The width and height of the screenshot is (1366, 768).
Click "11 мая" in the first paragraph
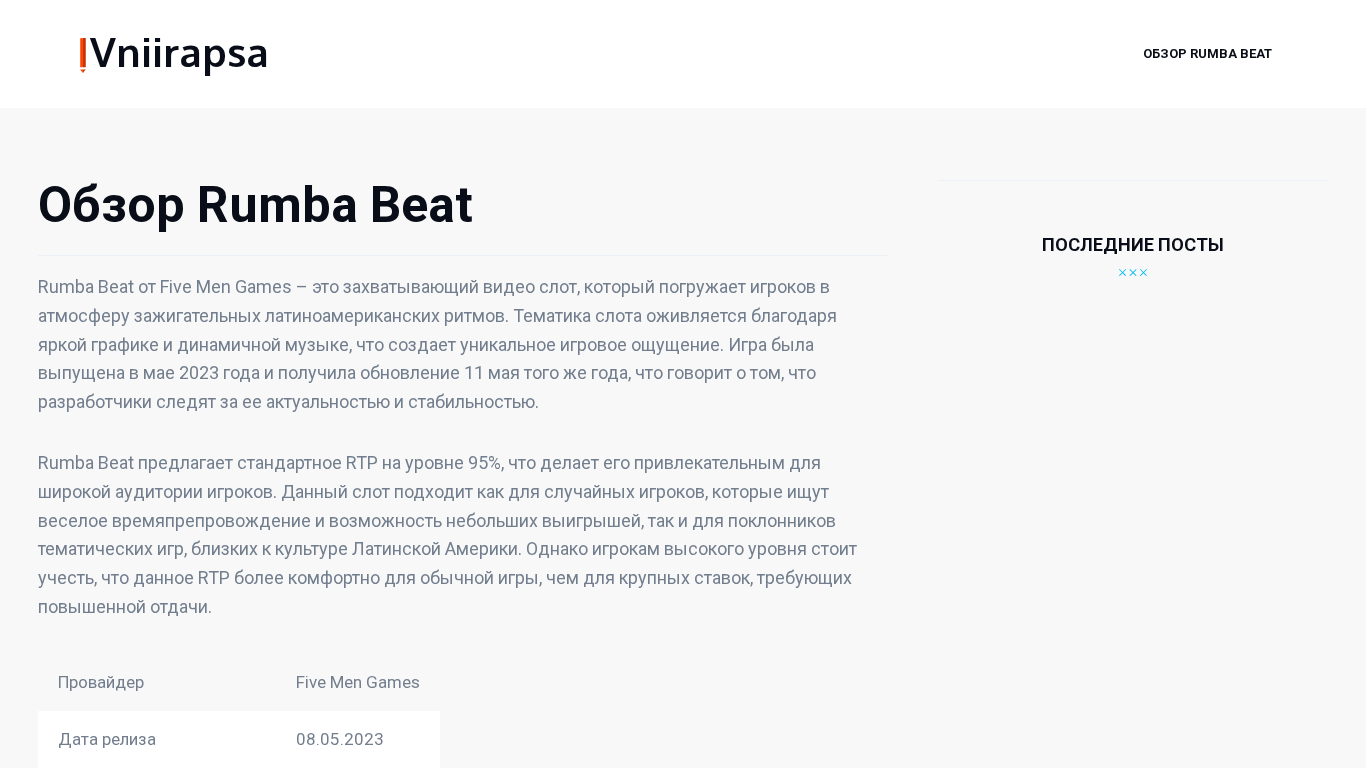(490, 373)
